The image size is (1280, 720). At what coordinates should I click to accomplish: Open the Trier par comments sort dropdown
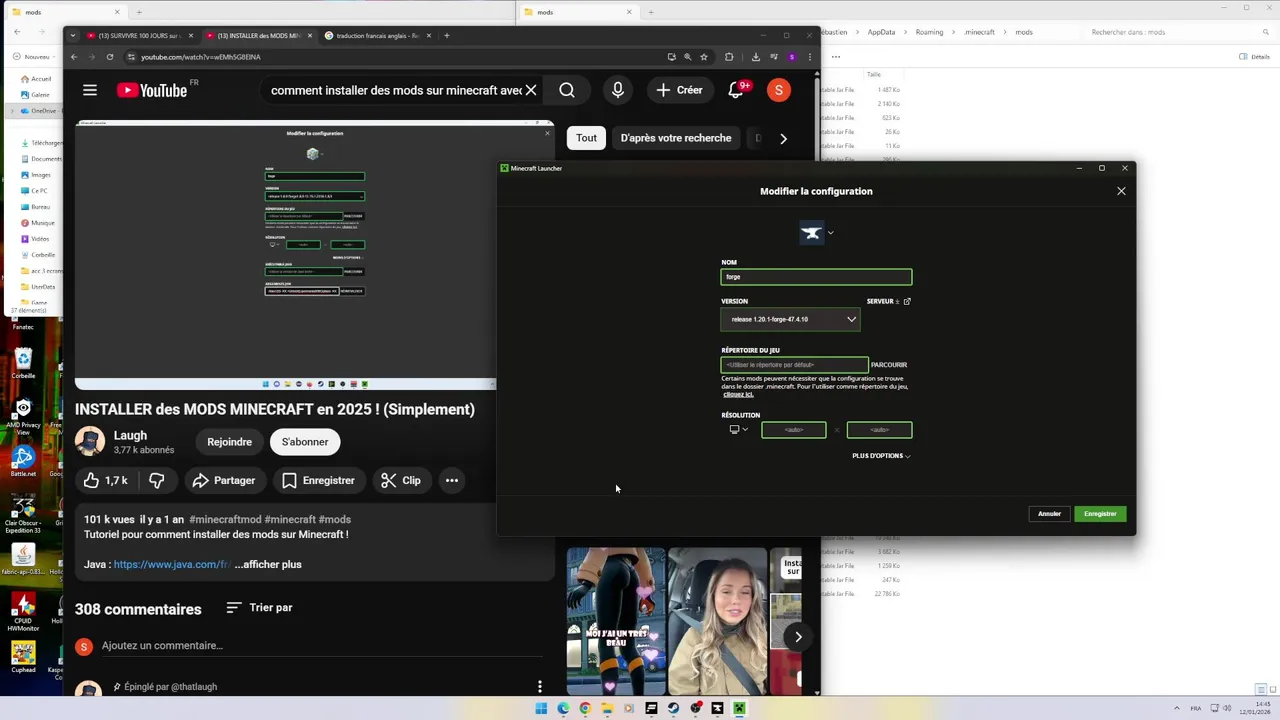pos(259,608)
